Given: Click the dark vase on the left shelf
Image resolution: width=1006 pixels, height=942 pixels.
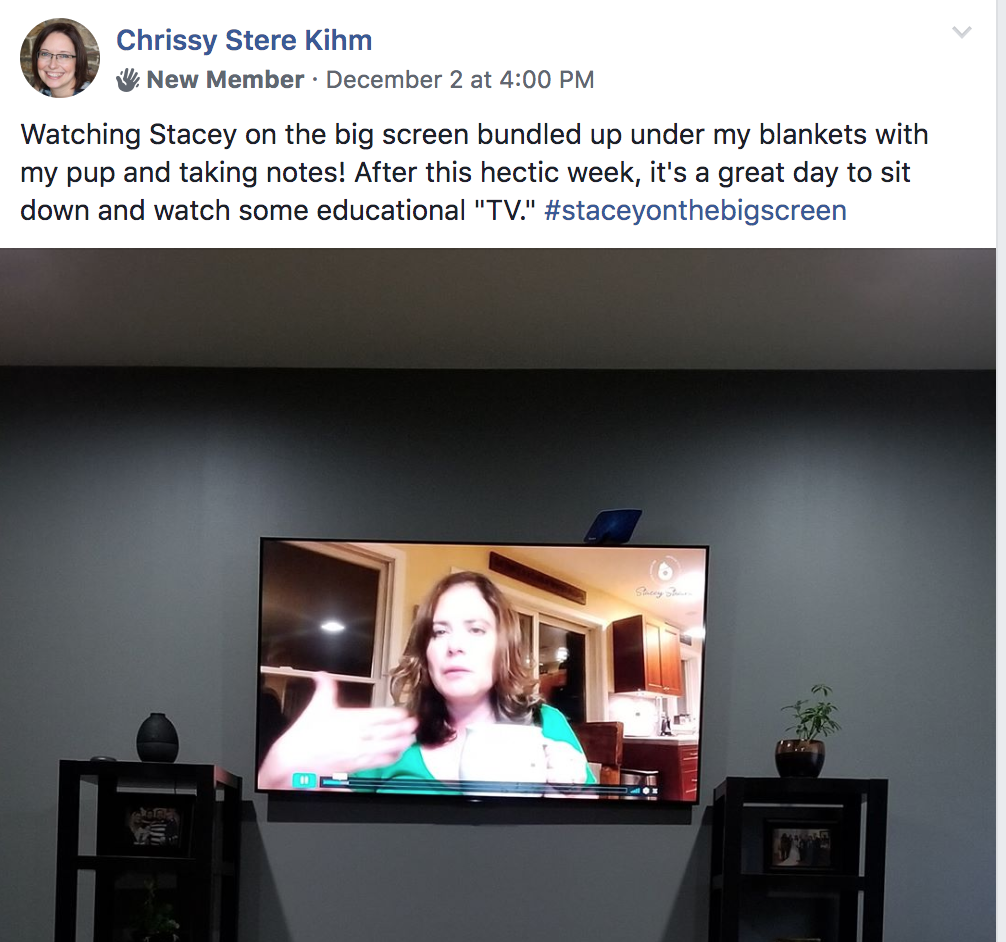Looking at the screenshot, I should [157, 737].
